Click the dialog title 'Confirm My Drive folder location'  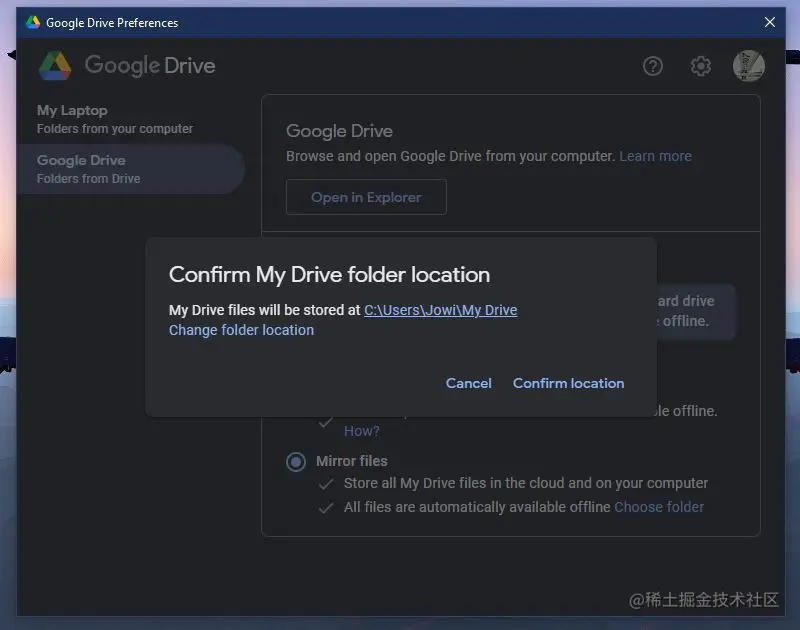tap(330, 275)
